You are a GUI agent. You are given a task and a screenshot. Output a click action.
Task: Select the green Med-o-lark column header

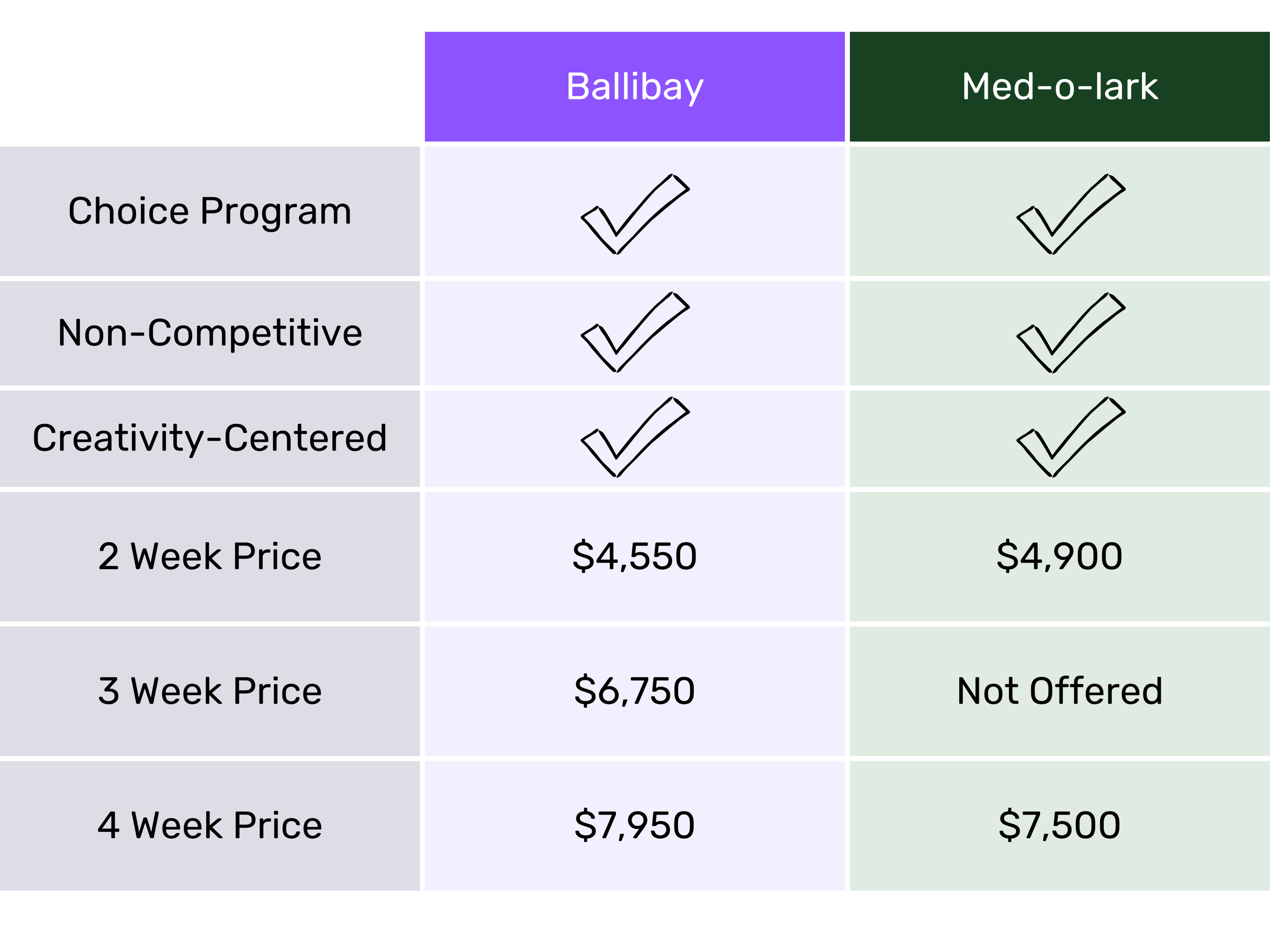(1059, 87)
